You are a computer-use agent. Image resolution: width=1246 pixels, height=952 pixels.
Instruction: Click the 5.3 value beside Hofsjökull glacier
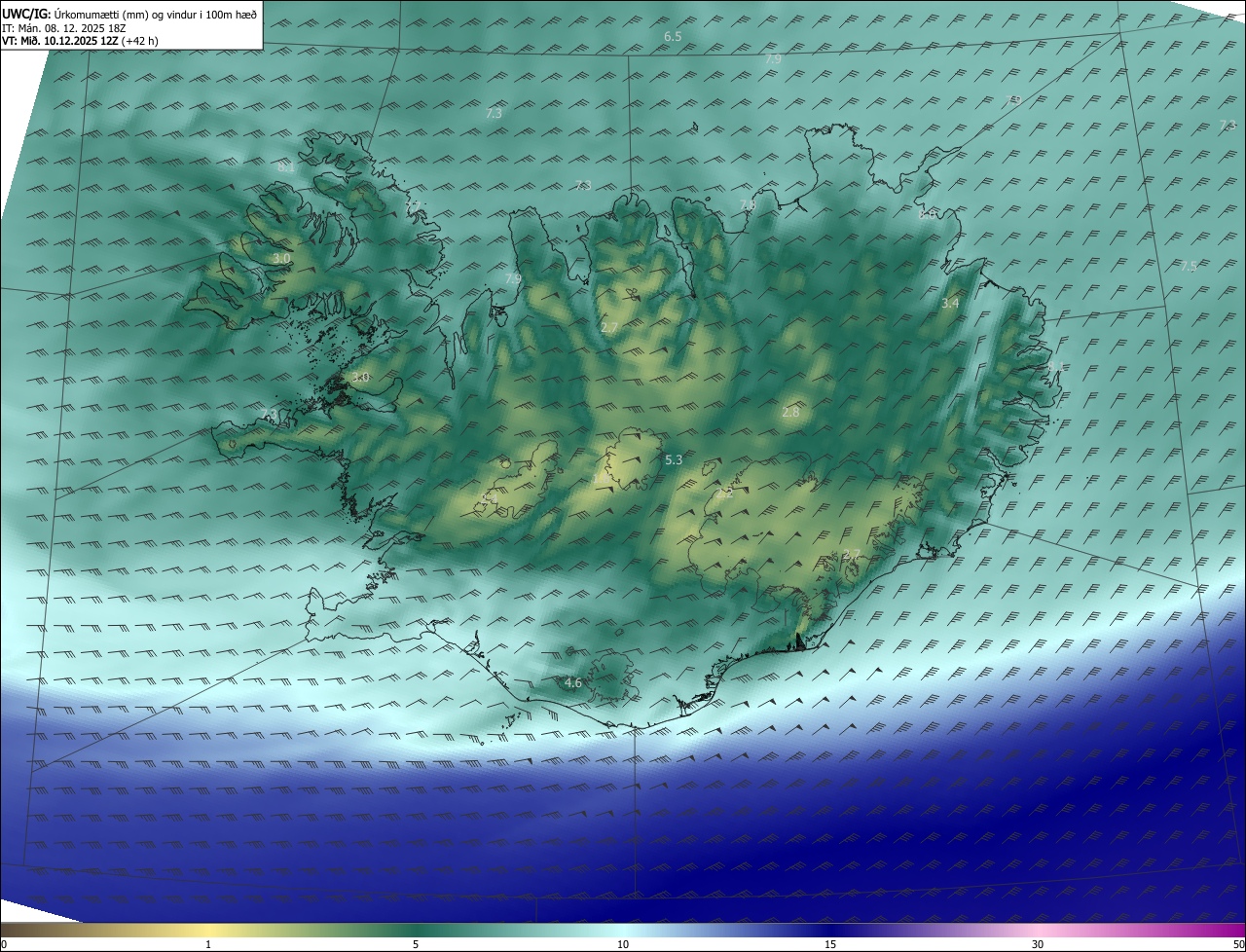click(x=673, y=459)
